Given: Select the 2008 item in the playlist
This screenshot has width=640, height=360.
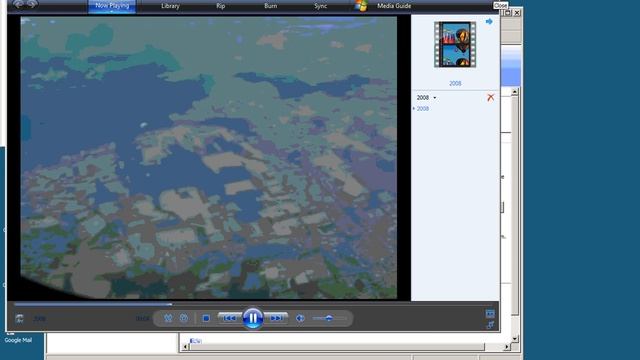Looking at the screenshot, I should (422, 109).
